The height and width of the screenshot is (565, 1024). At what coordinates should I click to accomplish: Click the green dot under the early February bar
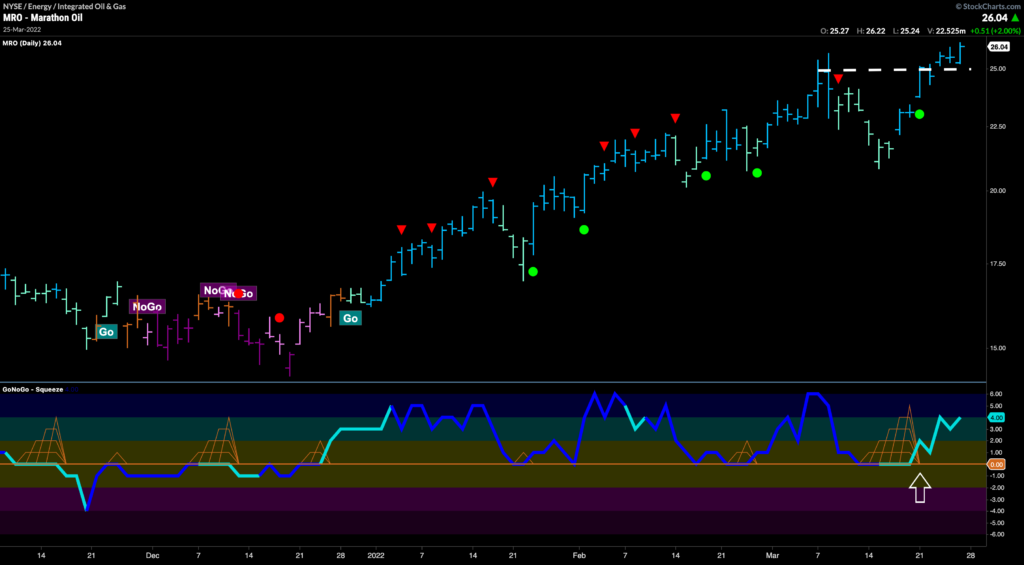(x=584, y=229)
